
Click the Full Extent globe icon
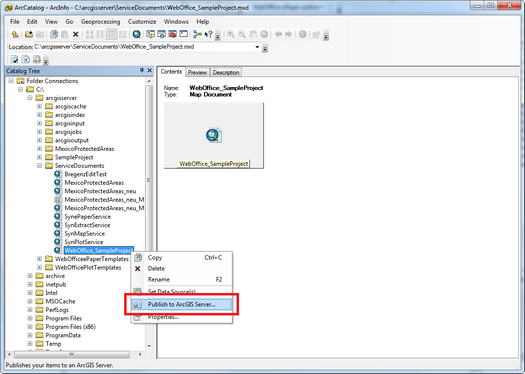(x=264, y=34)
